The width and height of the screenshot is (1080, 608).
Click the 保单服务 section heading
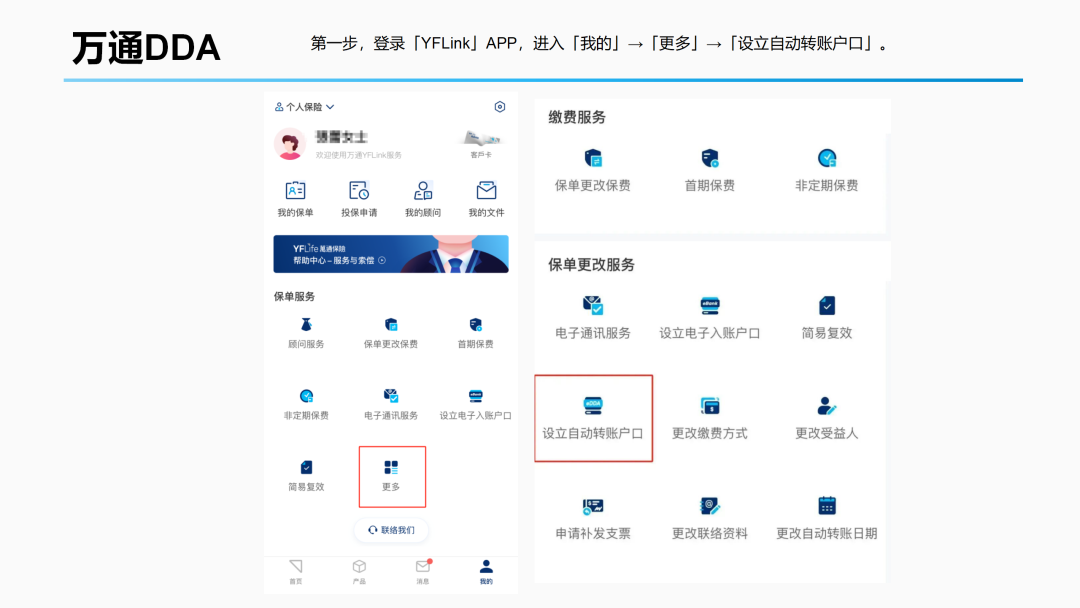tap(294, 297)
